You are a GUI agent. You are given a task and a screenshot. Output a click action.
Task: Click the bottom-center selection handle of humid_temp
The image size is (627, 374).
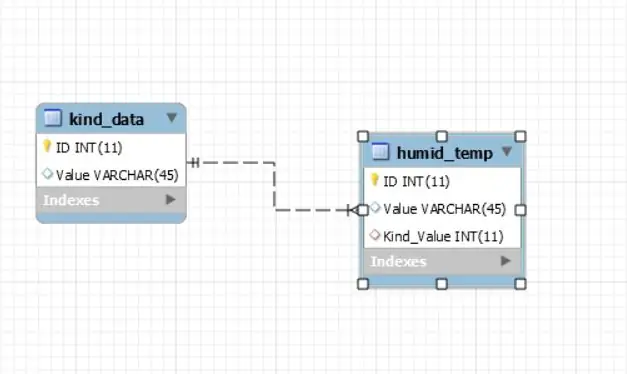441,284
